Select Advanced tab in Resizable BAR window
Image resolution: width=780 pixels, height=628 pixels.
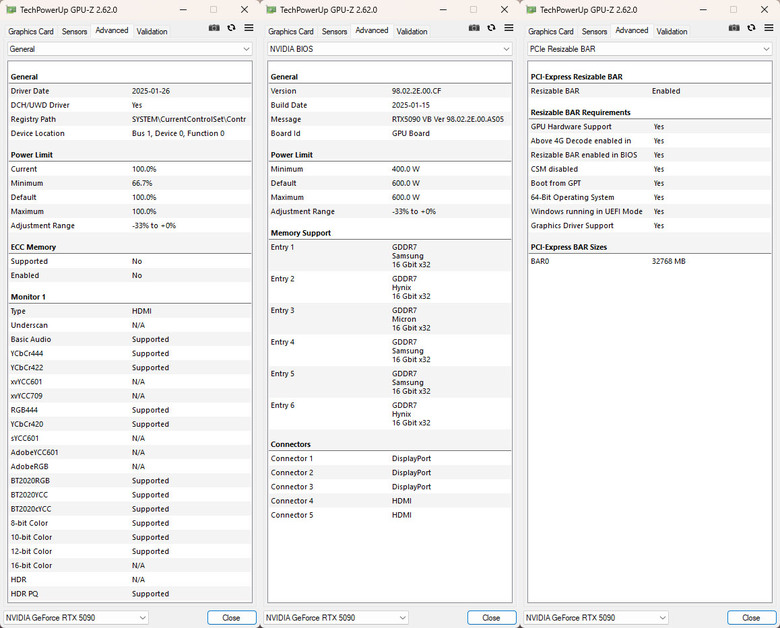(x=632, y=30)
